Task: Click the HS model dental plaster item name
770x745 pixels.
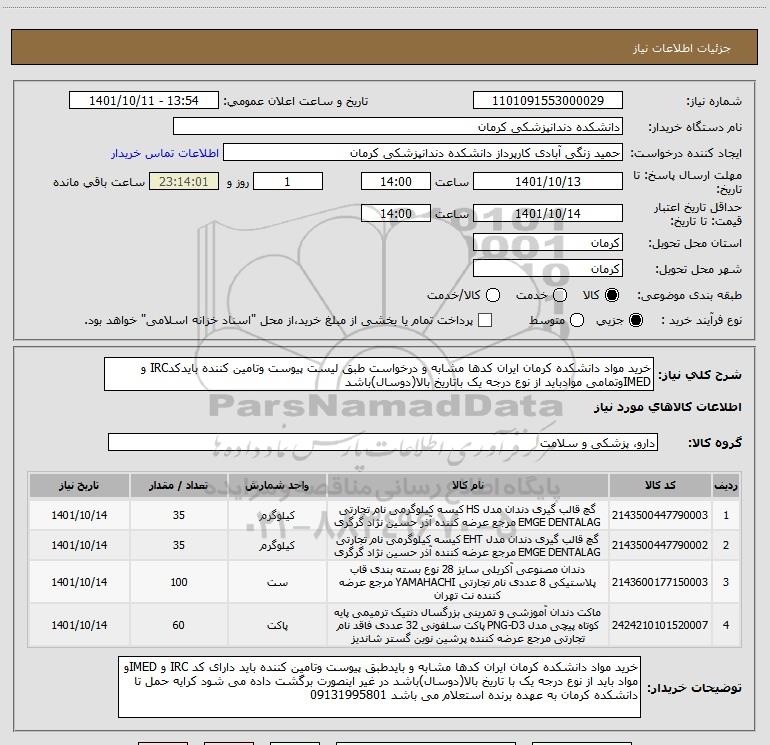Action: coord(468,516)
